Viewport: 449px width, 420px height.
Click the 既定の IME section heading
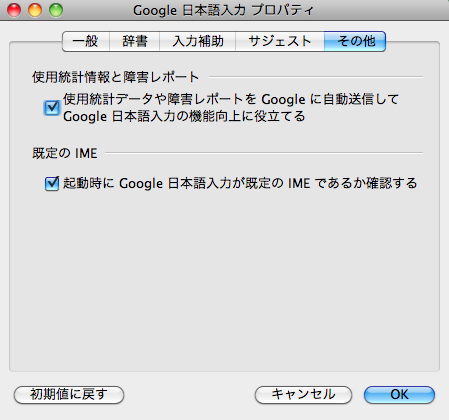[65, 153]
